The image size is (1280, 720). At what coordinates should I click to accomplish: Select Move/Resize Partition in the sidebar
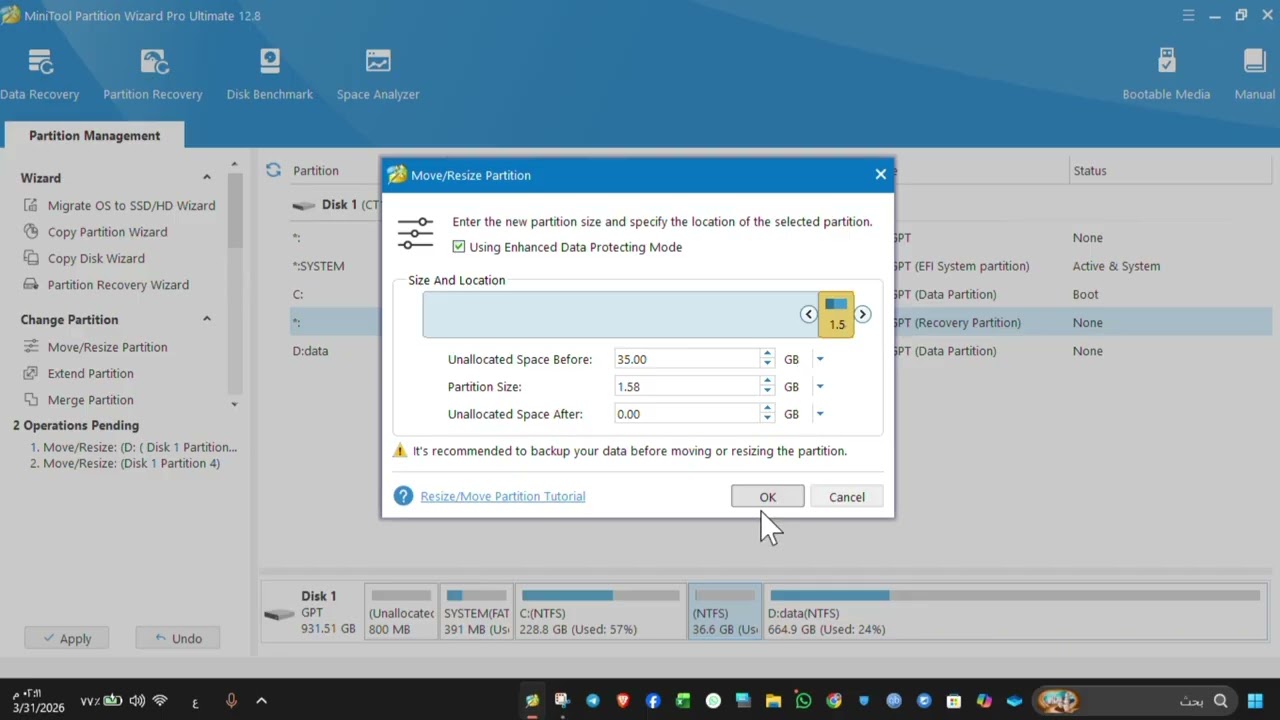click(96, 347)
